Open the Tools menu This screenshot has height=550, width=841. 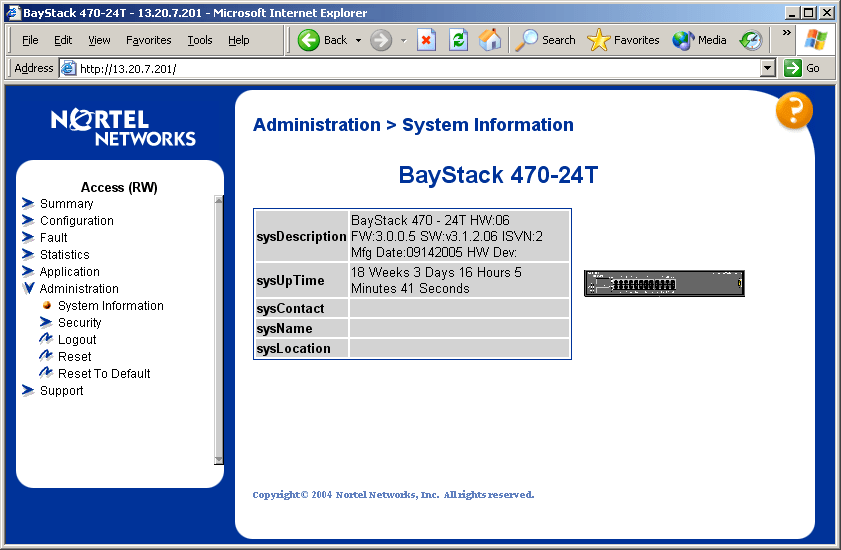point(200,40)
